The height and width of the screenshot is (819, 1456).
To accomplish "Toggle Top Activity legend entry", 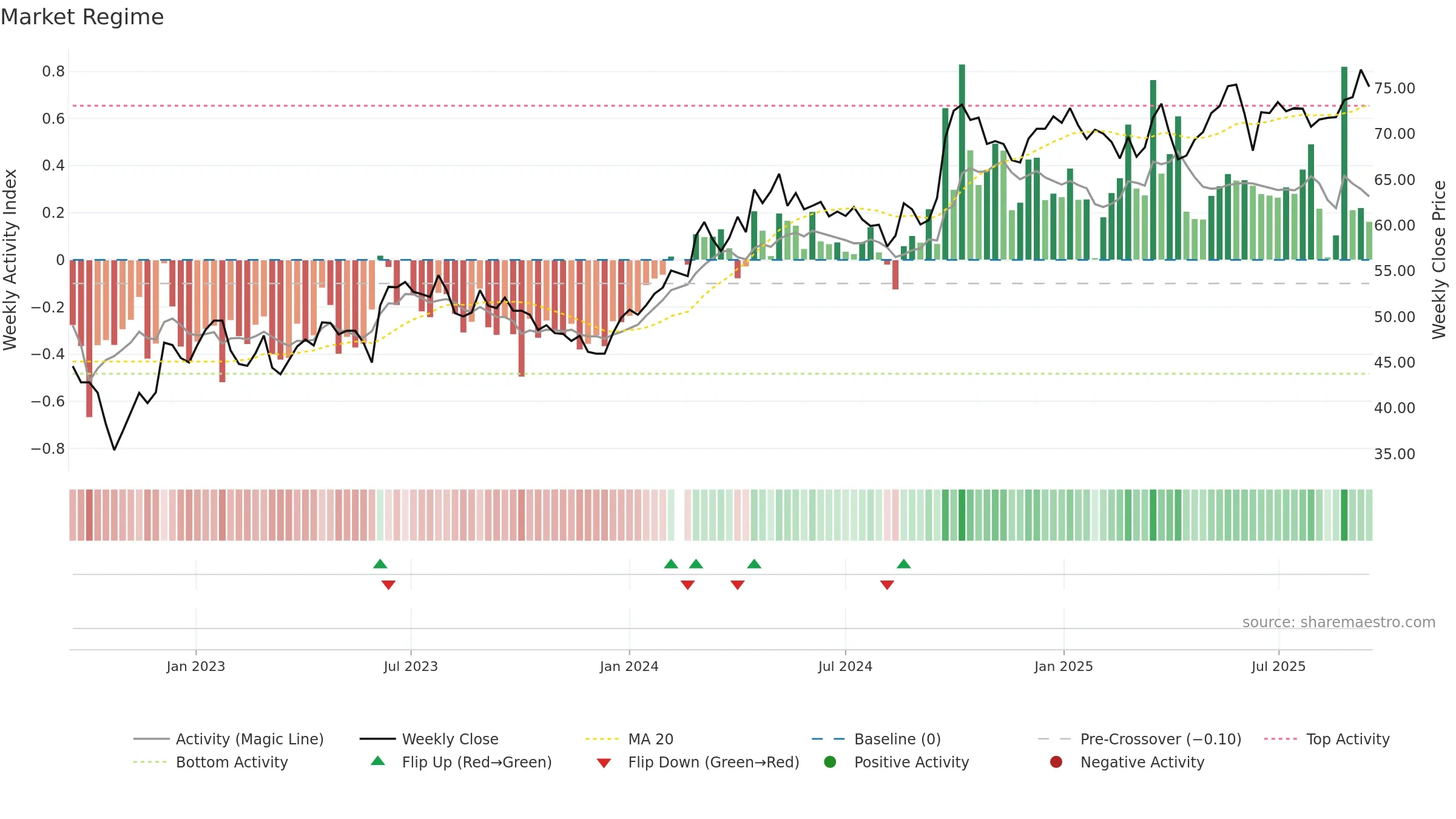I will tap(1327, 739).
